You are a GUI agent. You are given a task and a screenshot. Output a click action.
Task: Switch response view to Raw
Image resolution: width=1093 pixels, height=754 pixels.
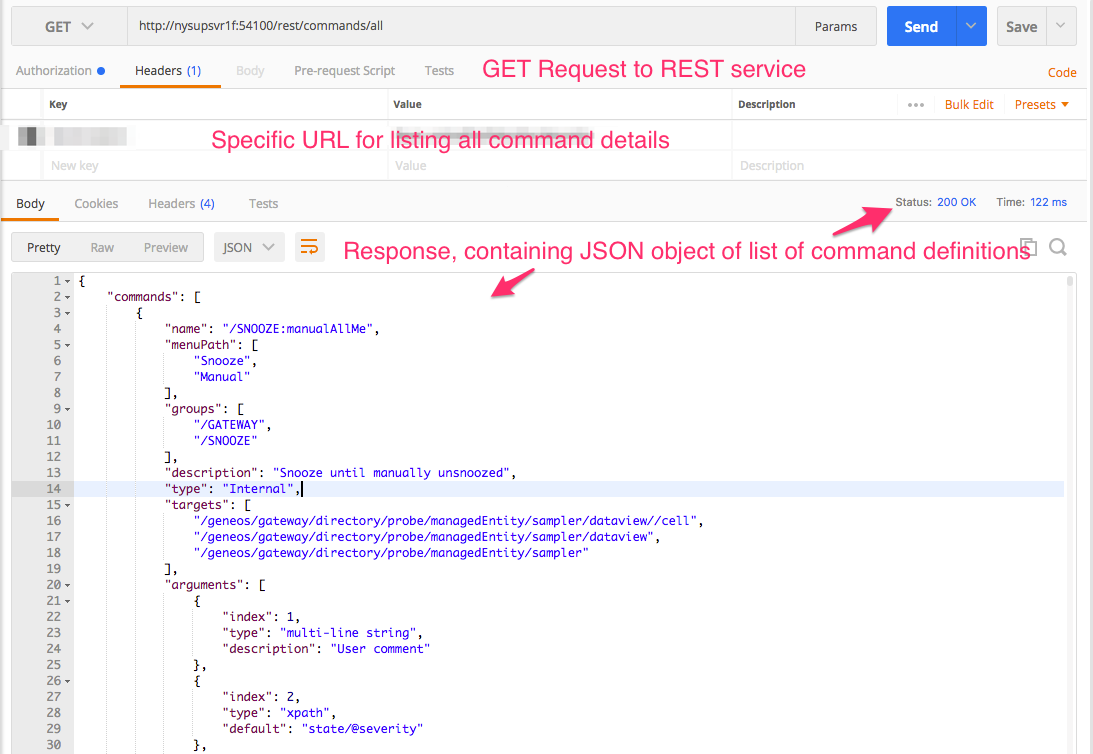tap(102, 248)
